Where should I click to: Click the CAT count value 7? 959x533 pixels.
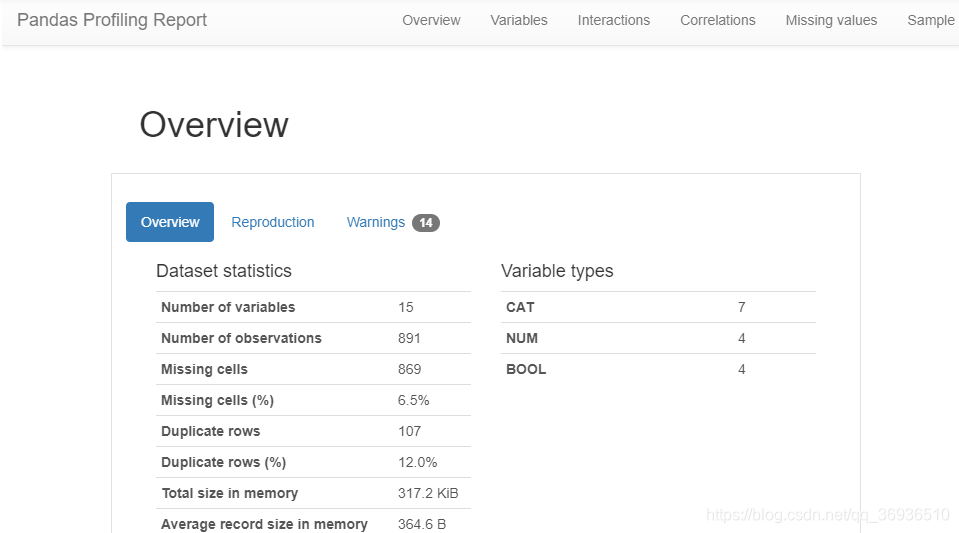[x=741, y=307]
